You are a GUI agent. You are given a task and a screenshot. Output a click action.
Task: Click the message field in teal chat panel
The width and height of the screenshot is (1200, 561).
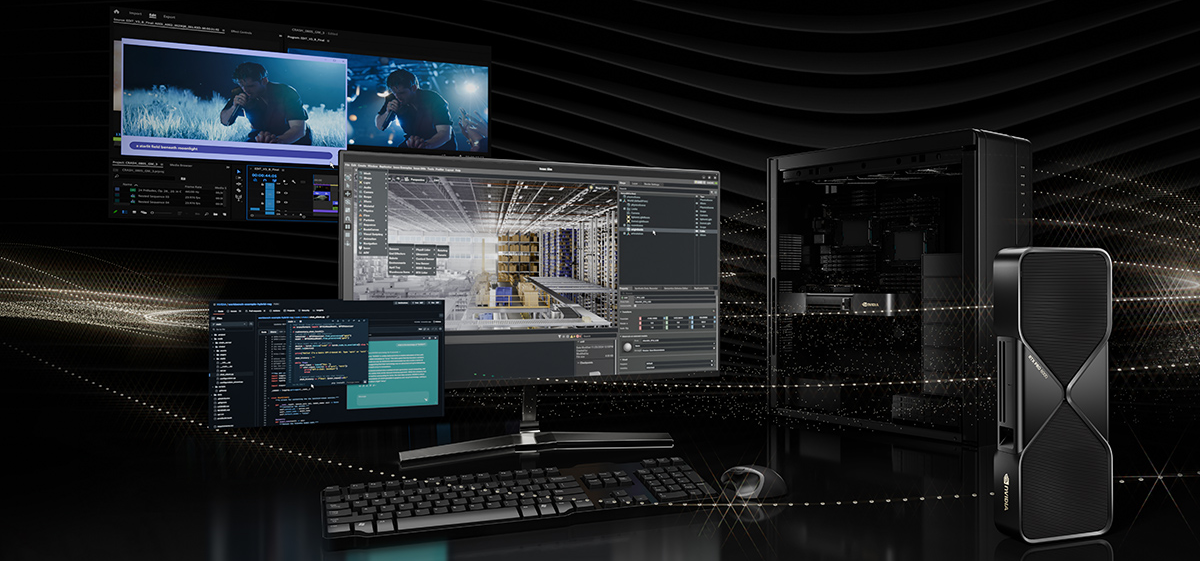392,399
